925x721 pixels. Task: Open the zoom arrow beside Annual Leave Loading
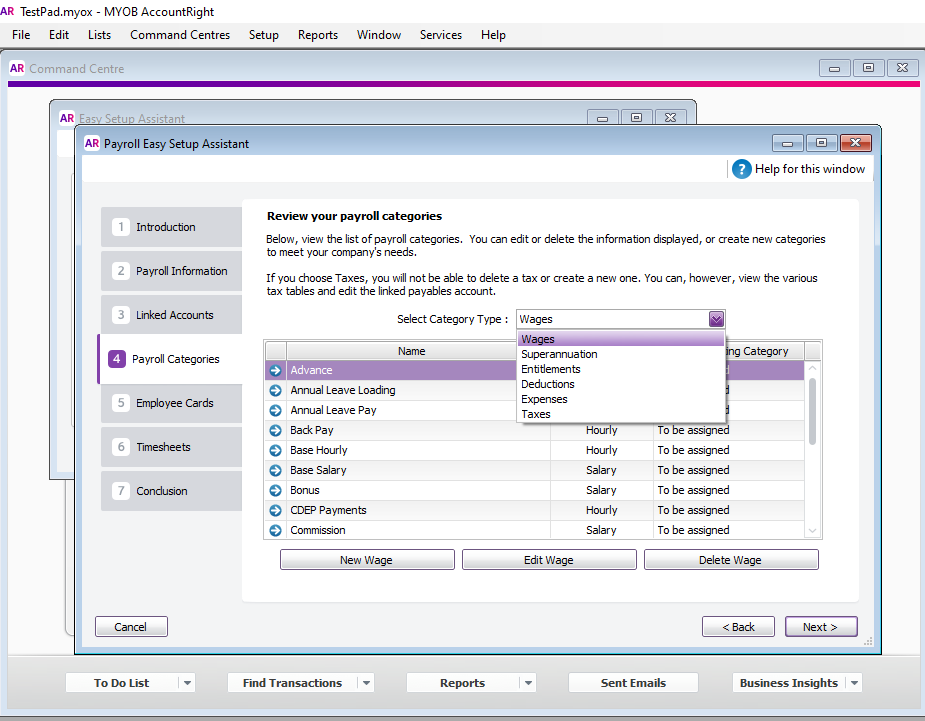[275, 391]
